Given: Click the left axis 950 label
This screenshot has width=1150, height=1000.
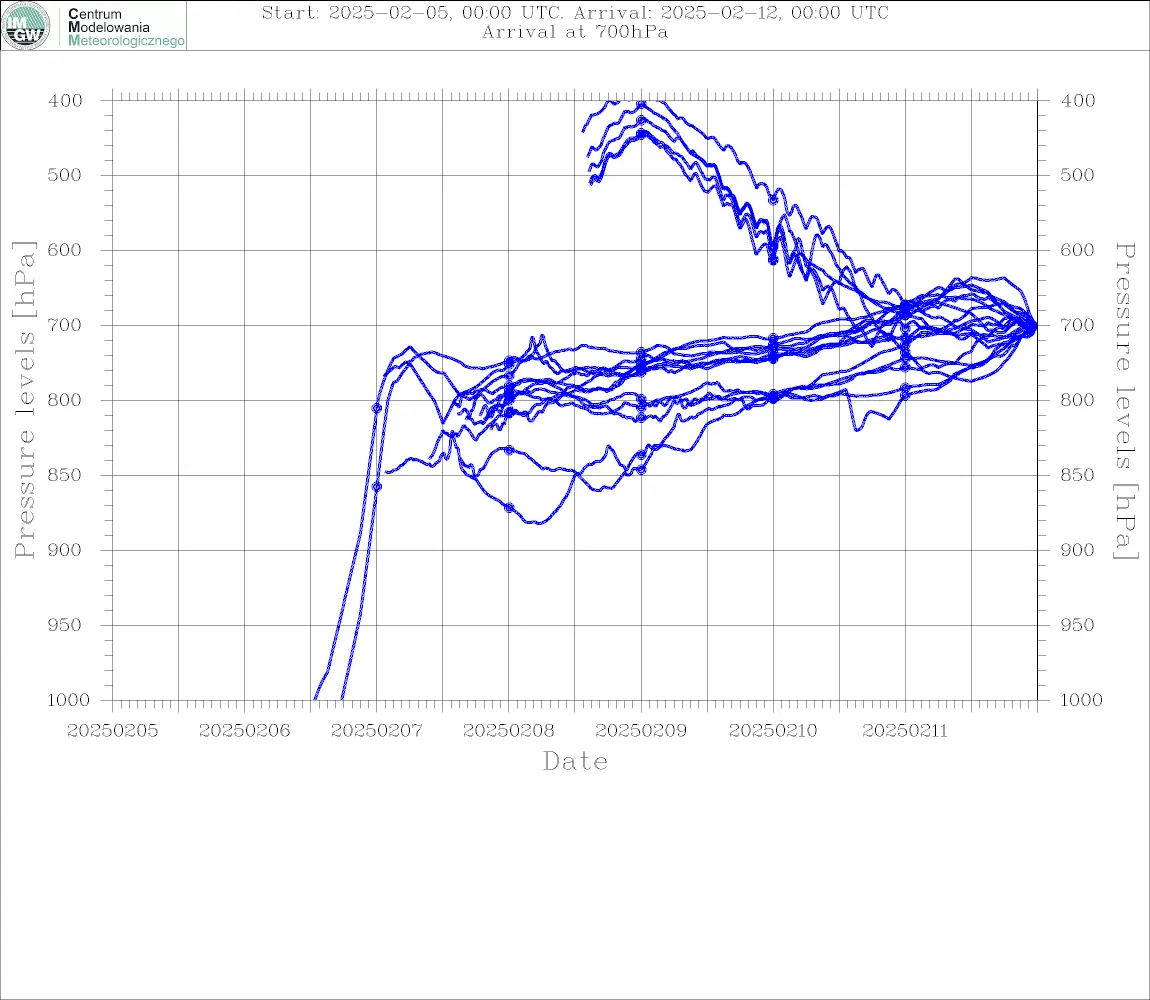Looking at the screenshot, I should 65,625.
